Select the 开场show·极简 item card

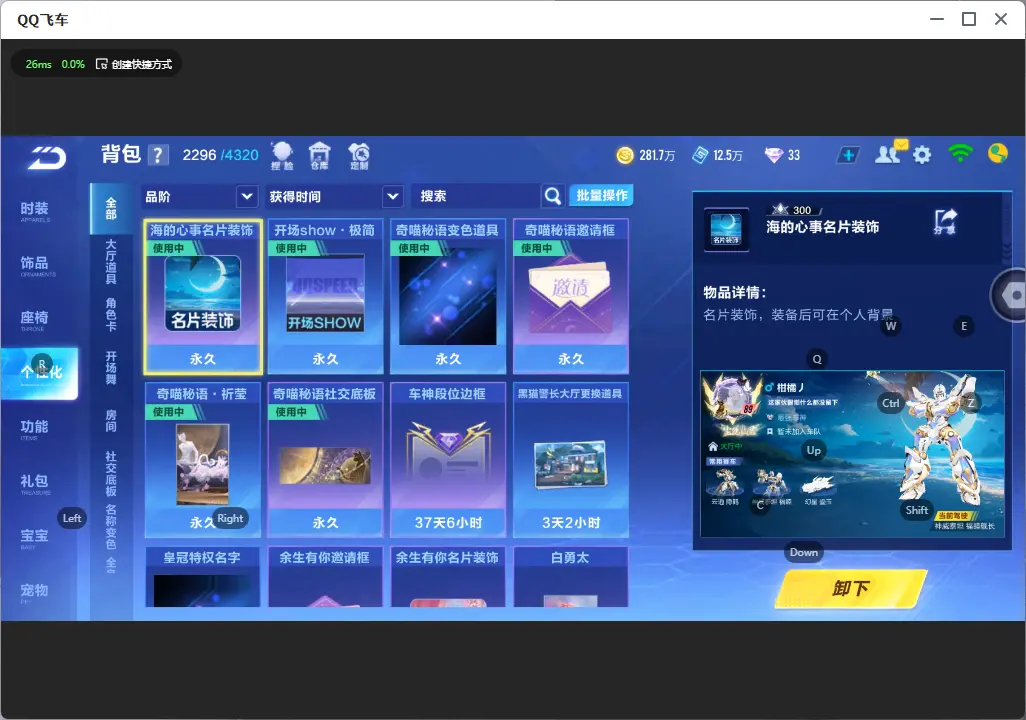pyautogui.click(x=325, y=297)
